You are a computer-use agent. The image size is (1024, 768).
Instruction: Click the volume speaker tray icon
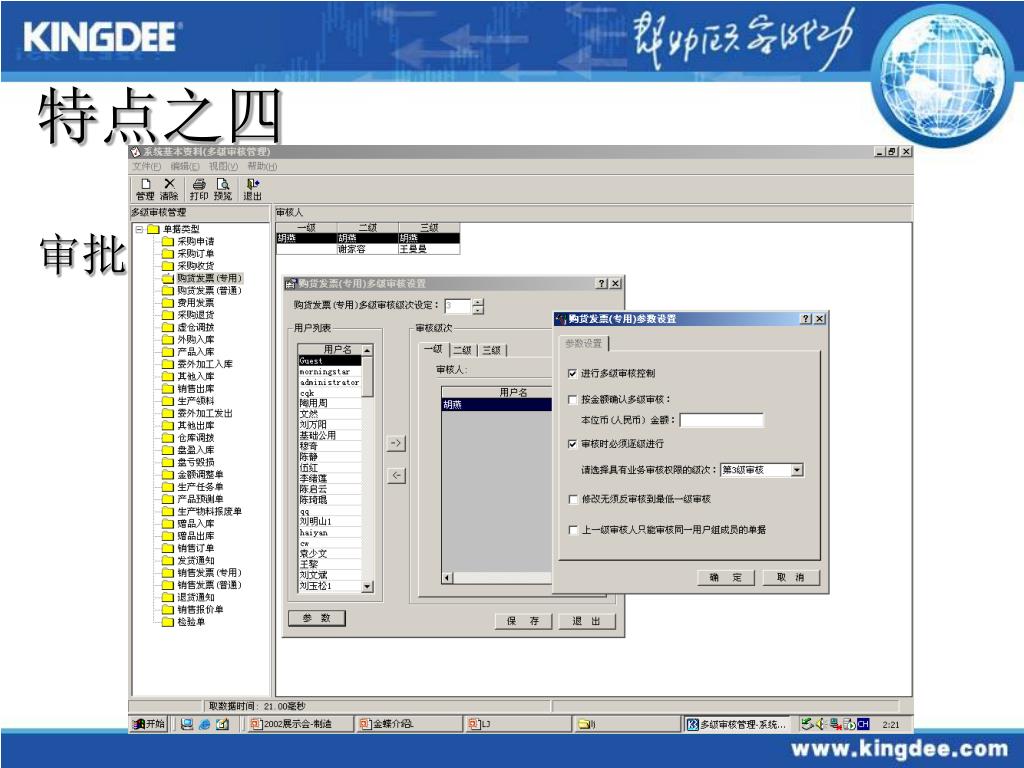point(821,724)
